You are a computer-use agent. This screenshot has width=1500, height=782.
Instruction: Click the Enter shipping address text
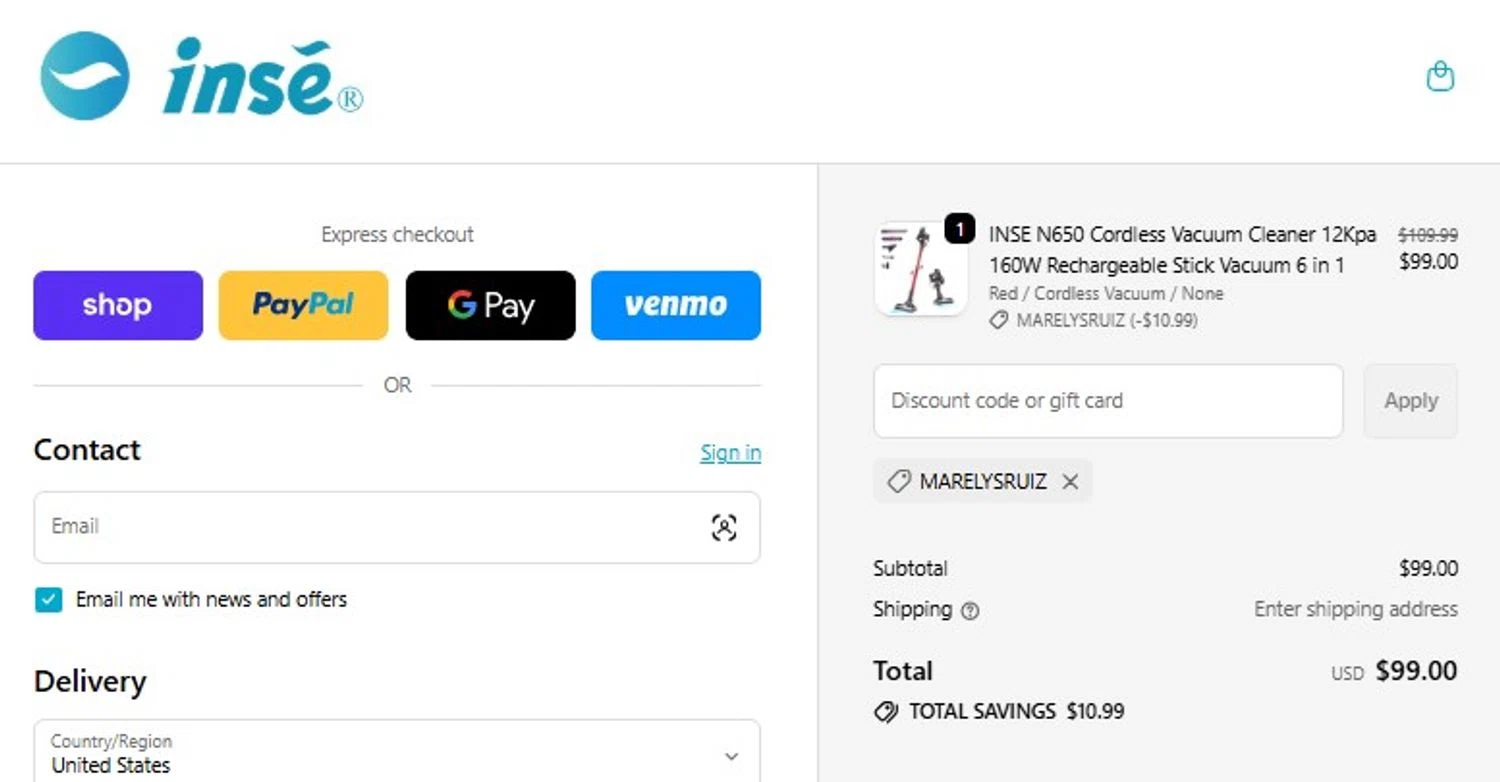pos(1356,609)
